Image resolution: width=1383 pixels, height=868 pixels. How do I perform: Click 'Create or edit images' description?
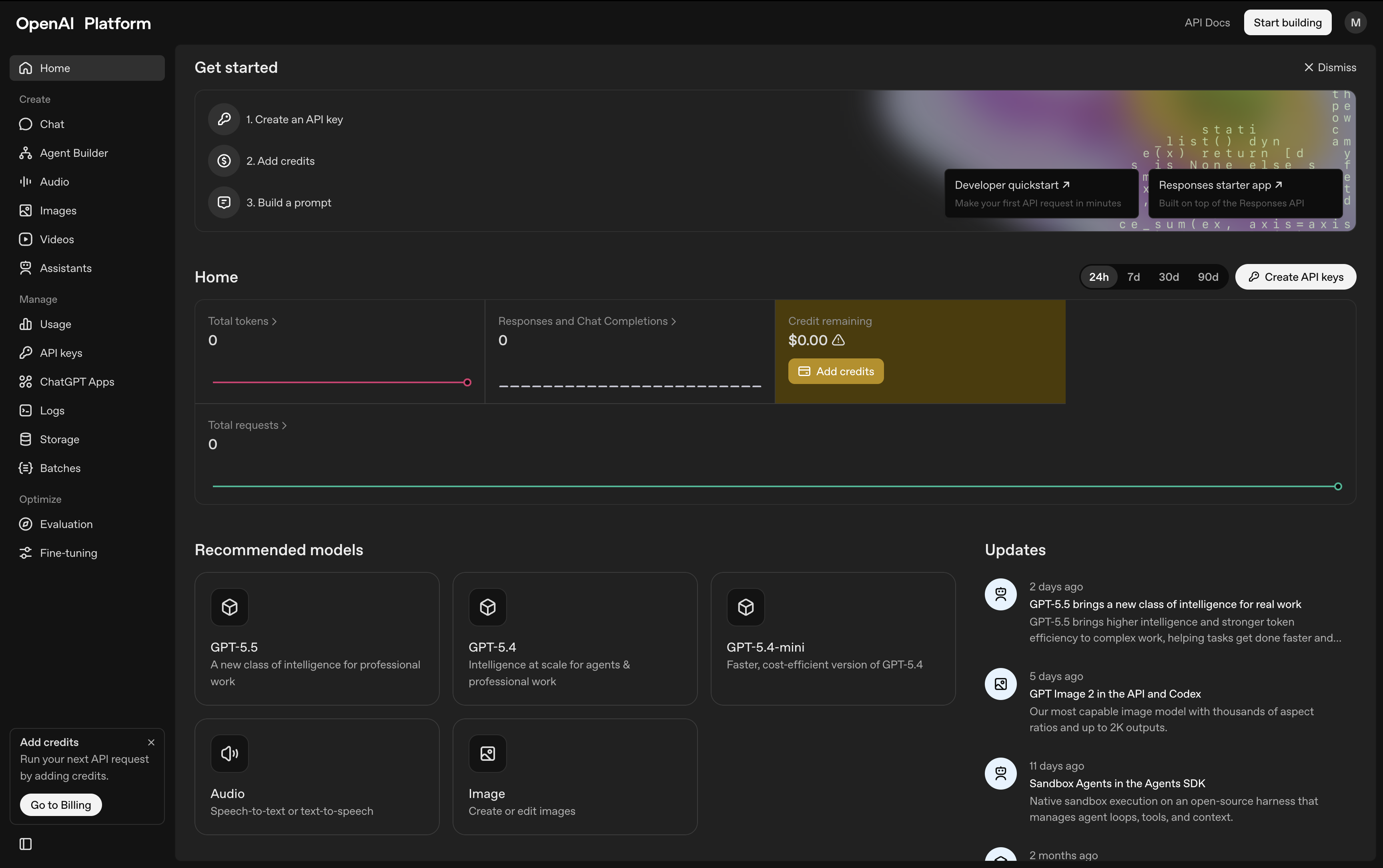pyautogui.click(x=521, y=810)
